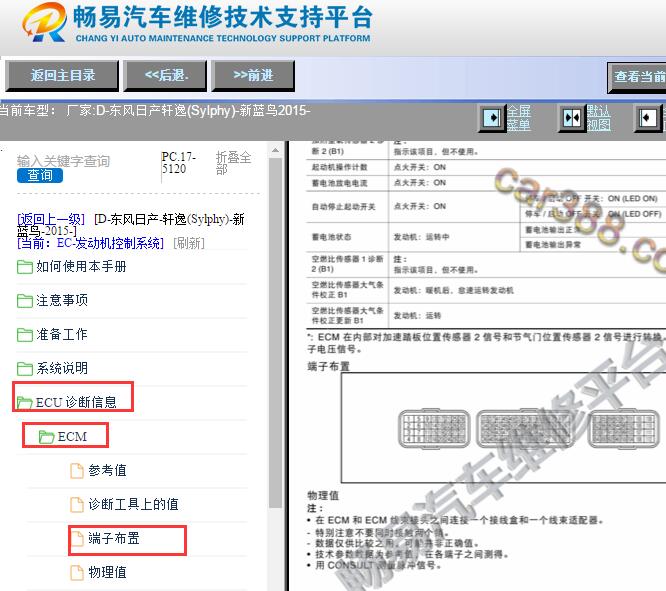Open the 诊断工具上的值 document
The image size is (666, 591).
pyautogui.click(x=133, y=504)
